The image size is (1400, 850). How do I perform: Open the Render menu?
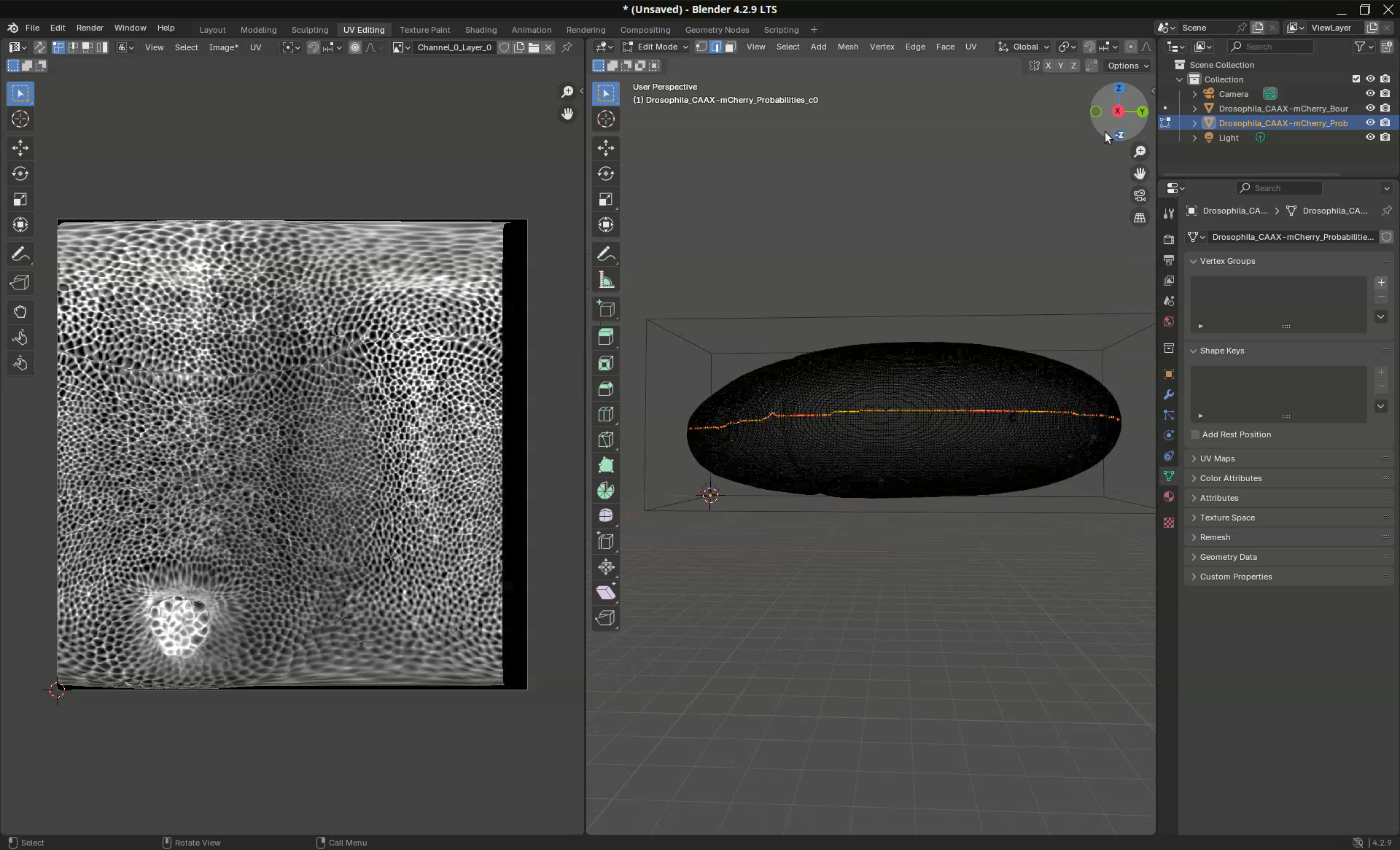90,28
